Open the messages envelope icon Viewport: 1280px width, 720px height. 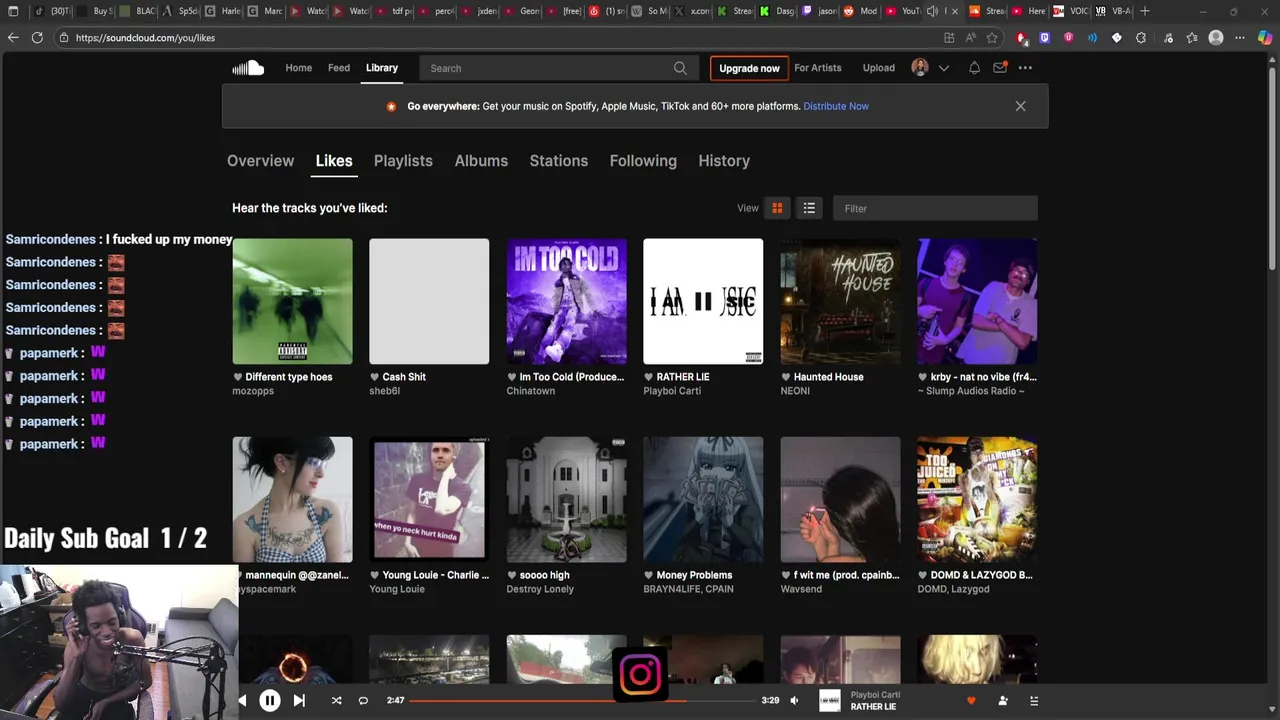pos(1000,68)
